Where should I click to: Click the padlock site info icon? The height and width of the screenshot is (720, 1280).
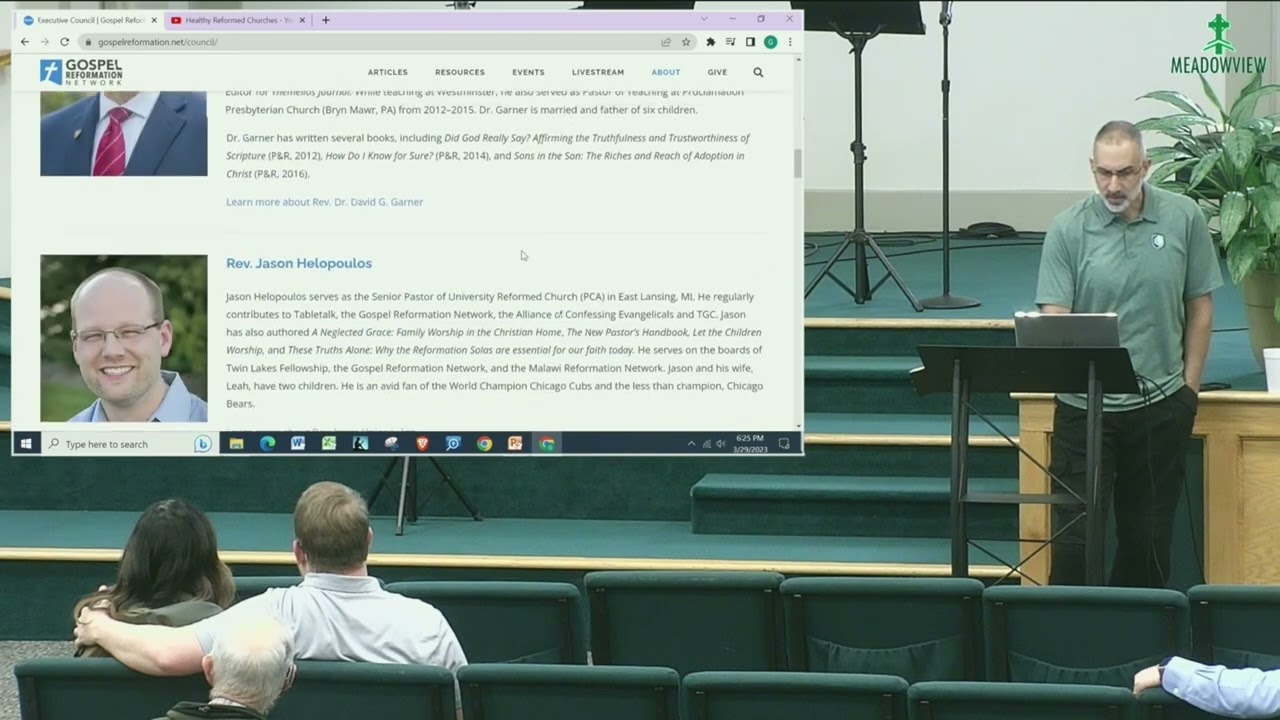[88, 42]
